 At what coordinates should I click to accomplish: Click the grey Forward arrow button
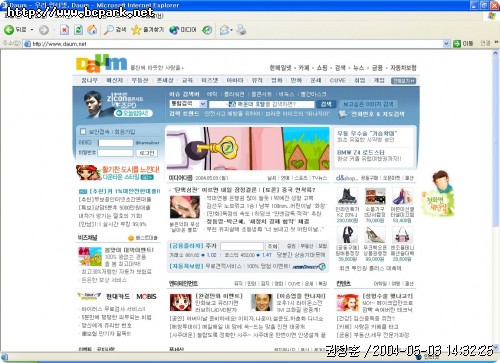(x=44, y=30)
